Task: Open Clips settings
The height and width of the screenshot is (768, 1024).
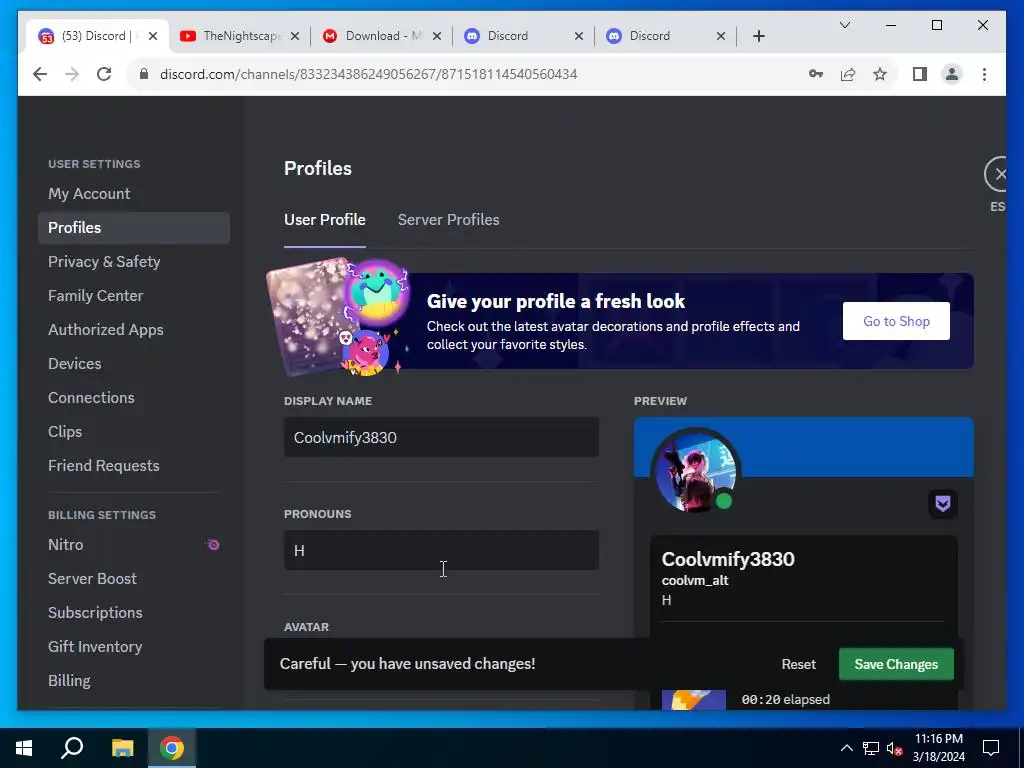Action: pyautogui.click(x=134, y=432)
